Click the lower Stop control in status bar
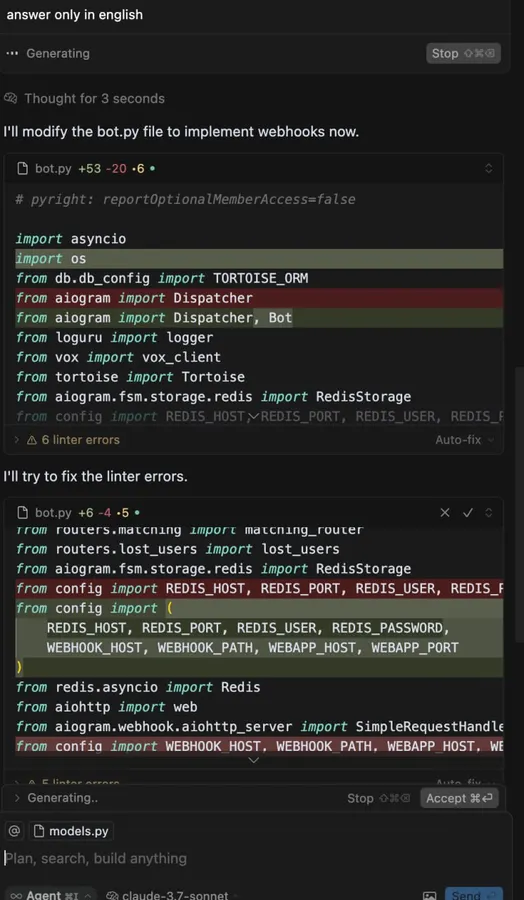524x900 pixels. tap(379, 798)
